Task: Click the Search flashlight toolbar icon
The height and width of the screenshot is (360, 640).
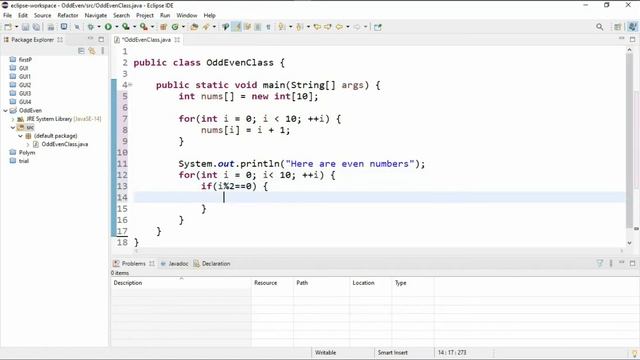Action: point(206,27)
